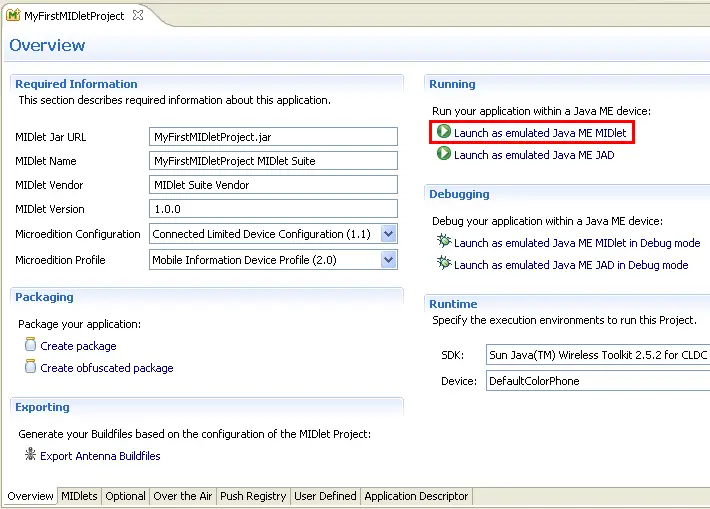Click the Export Antenna Buildfiles ant icon
Viewport: 710px width, 509px height.
click(x=30, y=455)
